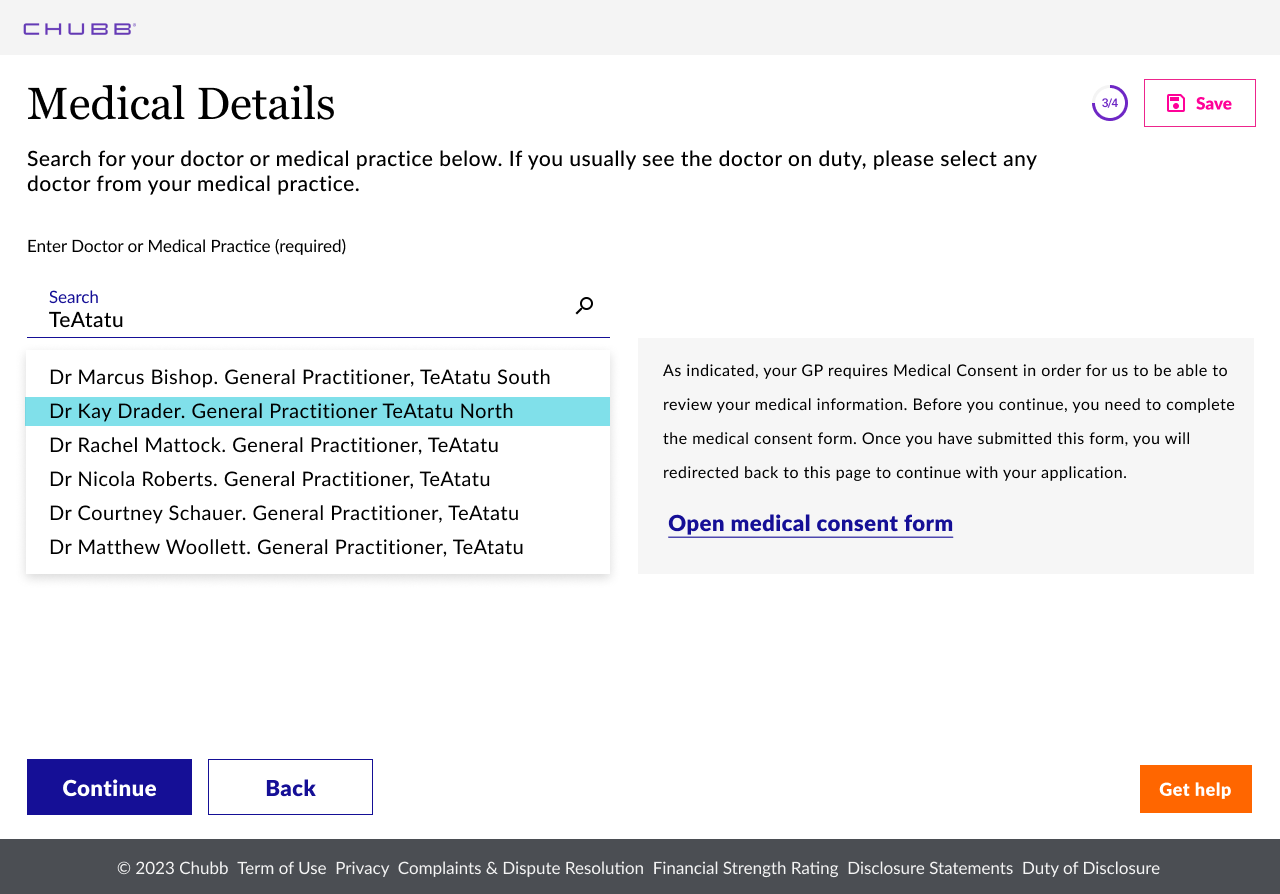Open Duty of Disclosure footer link

pos(1091,868)
